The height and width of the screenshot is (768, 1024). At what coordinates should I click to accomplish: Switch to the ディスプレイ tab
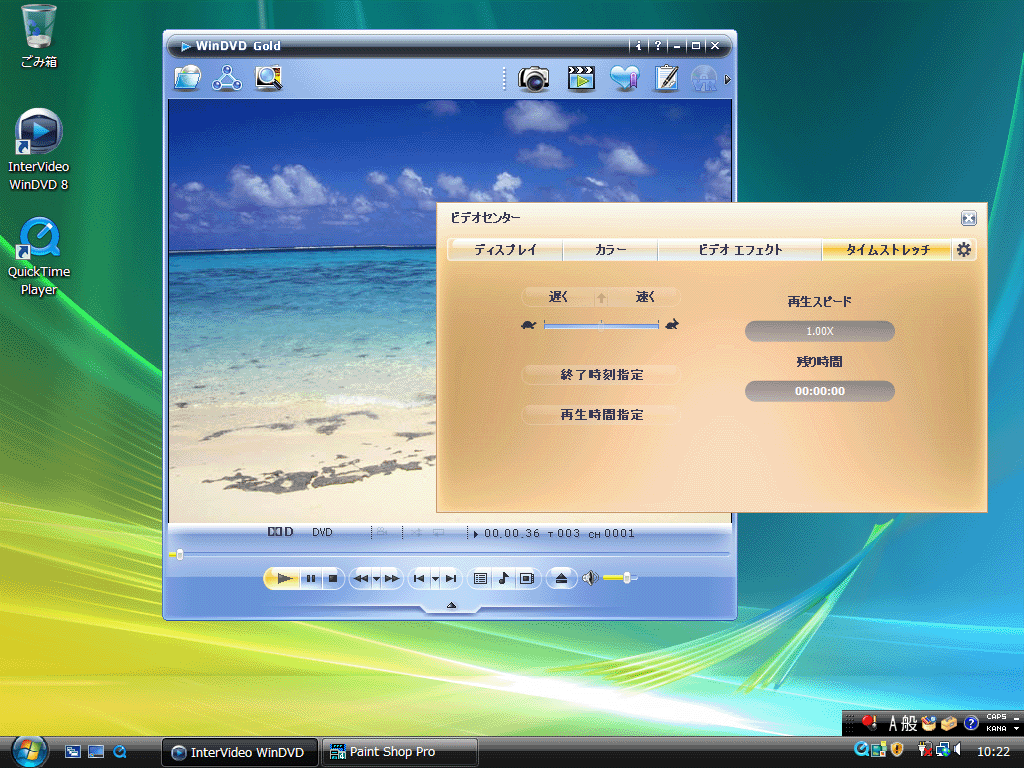[x=505, y=249]
